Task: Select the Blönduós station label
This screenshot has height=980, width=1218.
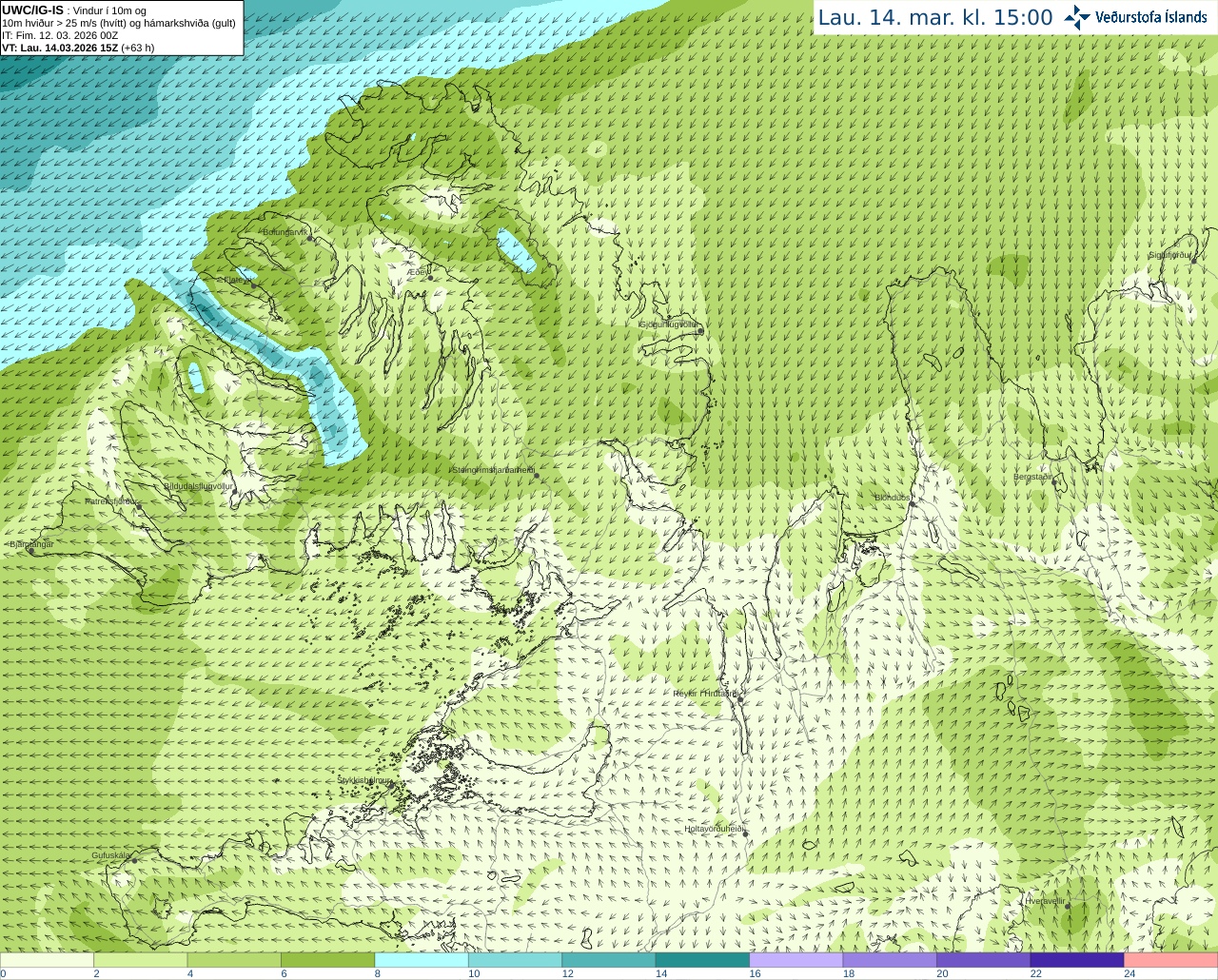Action: tap(893, 498)
